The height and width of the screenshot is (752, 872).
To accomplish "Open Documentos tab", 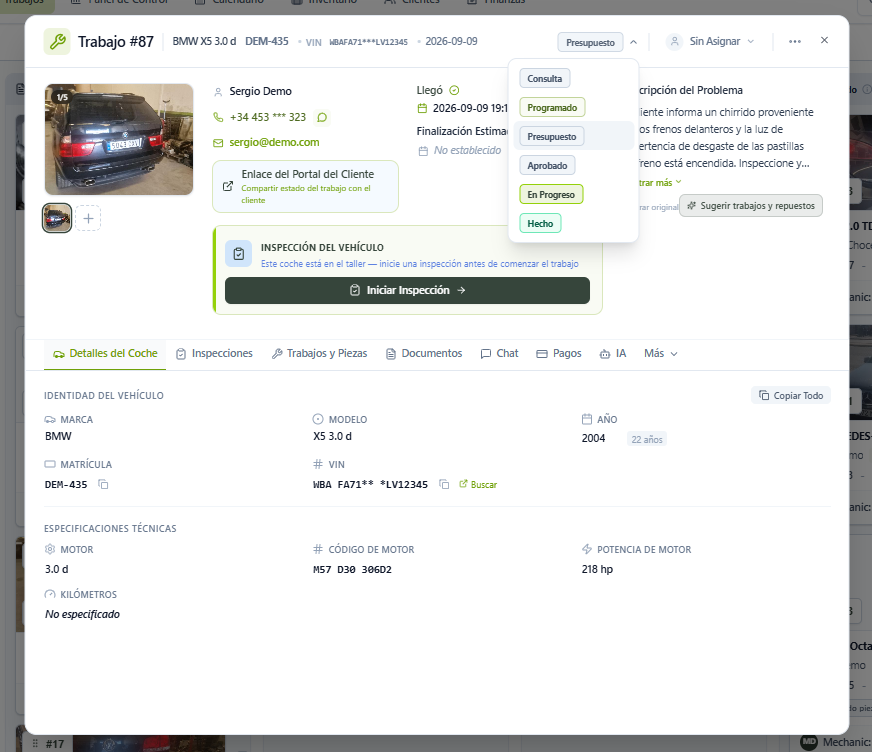I will [424, 353].
